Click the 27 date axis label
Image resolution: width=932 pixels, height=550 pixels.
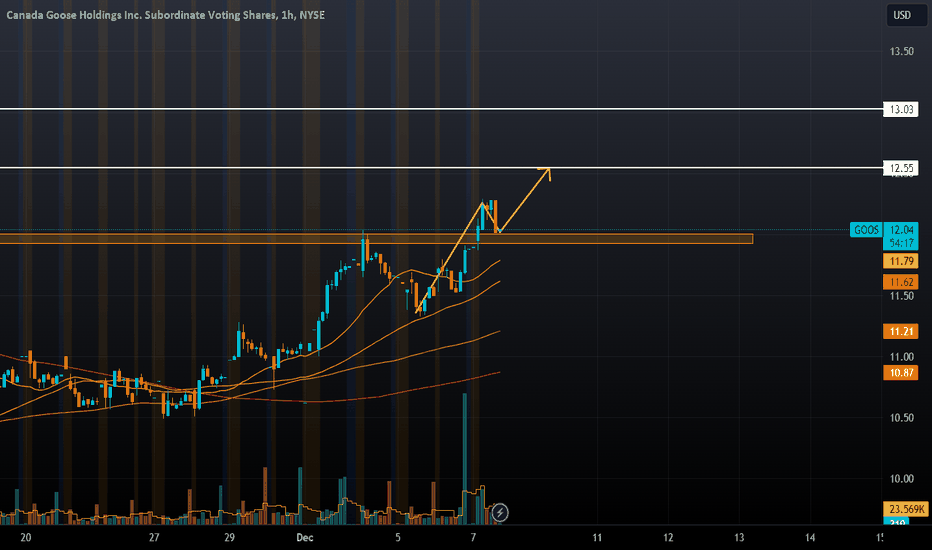click(154, 538)
